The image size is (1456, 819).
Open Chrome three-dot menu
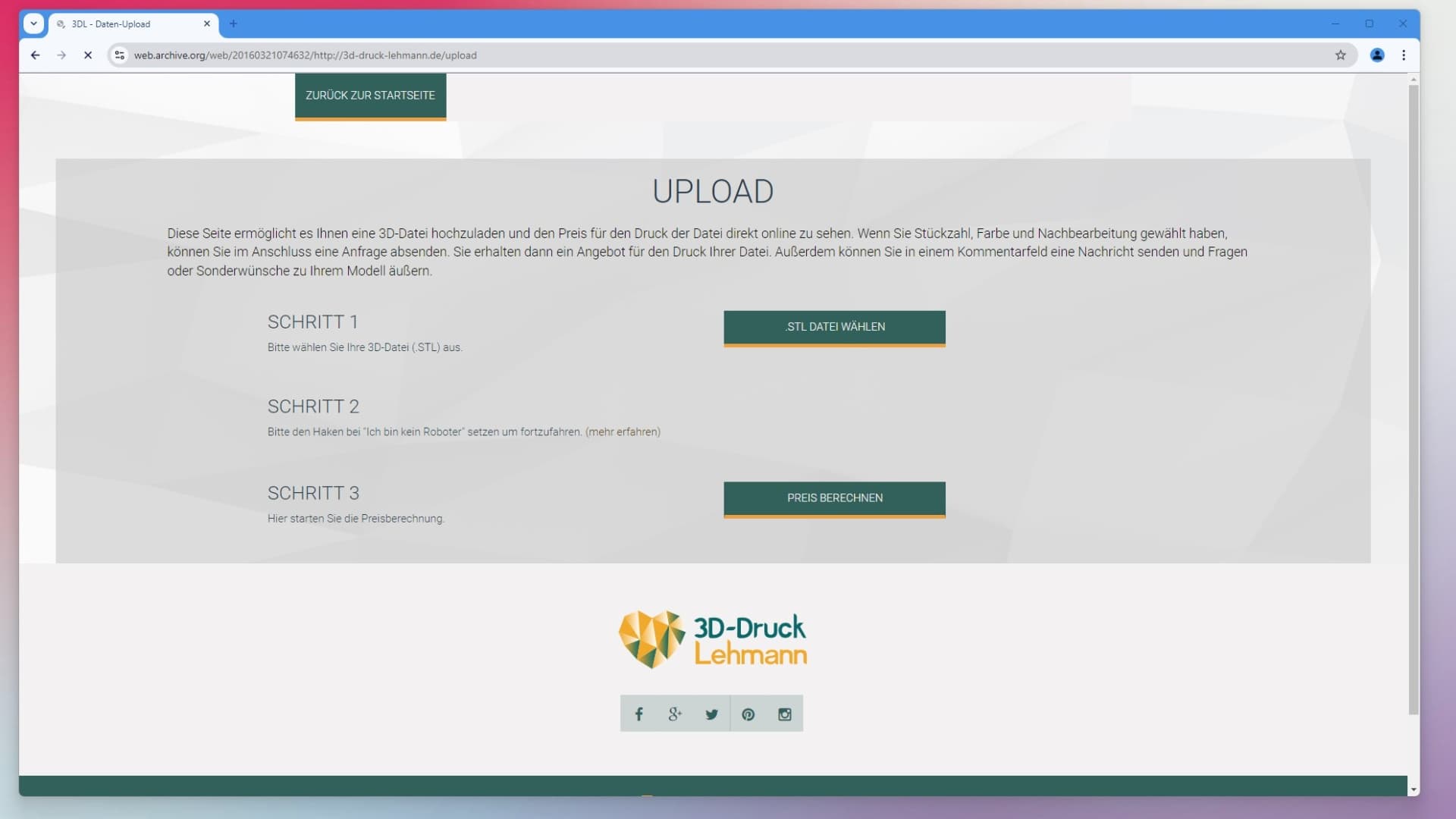point(1404,55)
